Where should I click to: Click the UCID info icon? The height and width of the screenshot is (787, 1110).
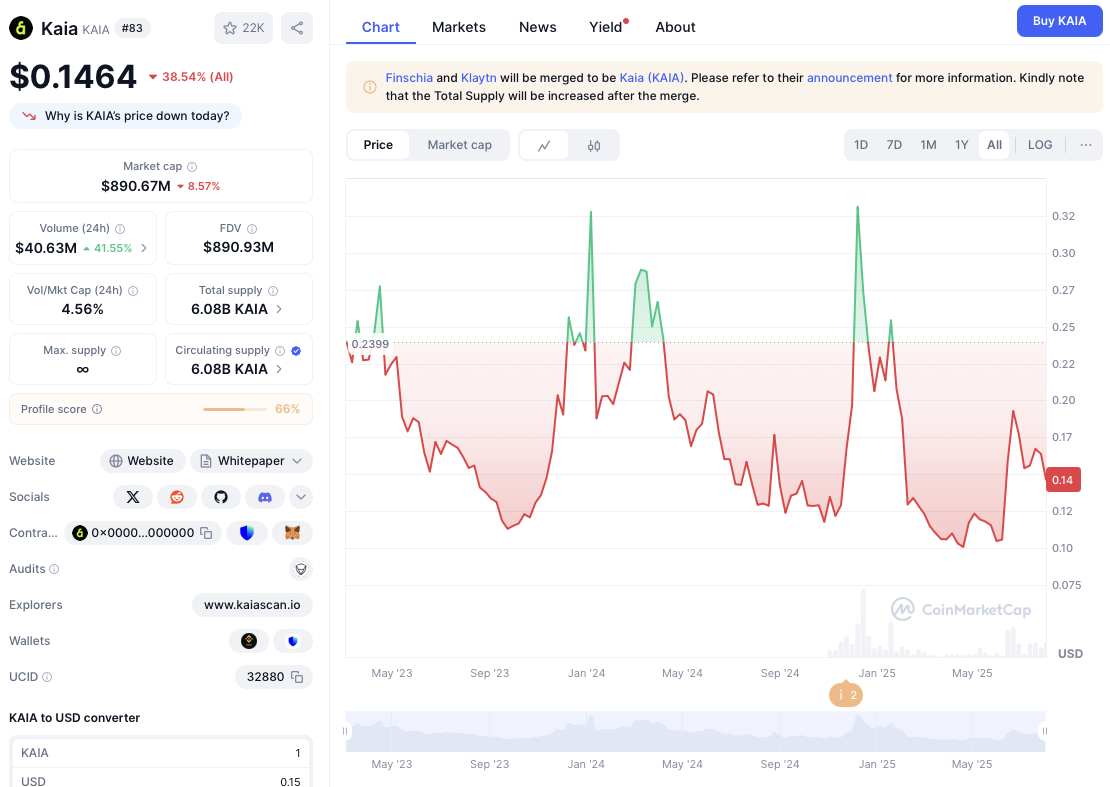click(47, 677)
